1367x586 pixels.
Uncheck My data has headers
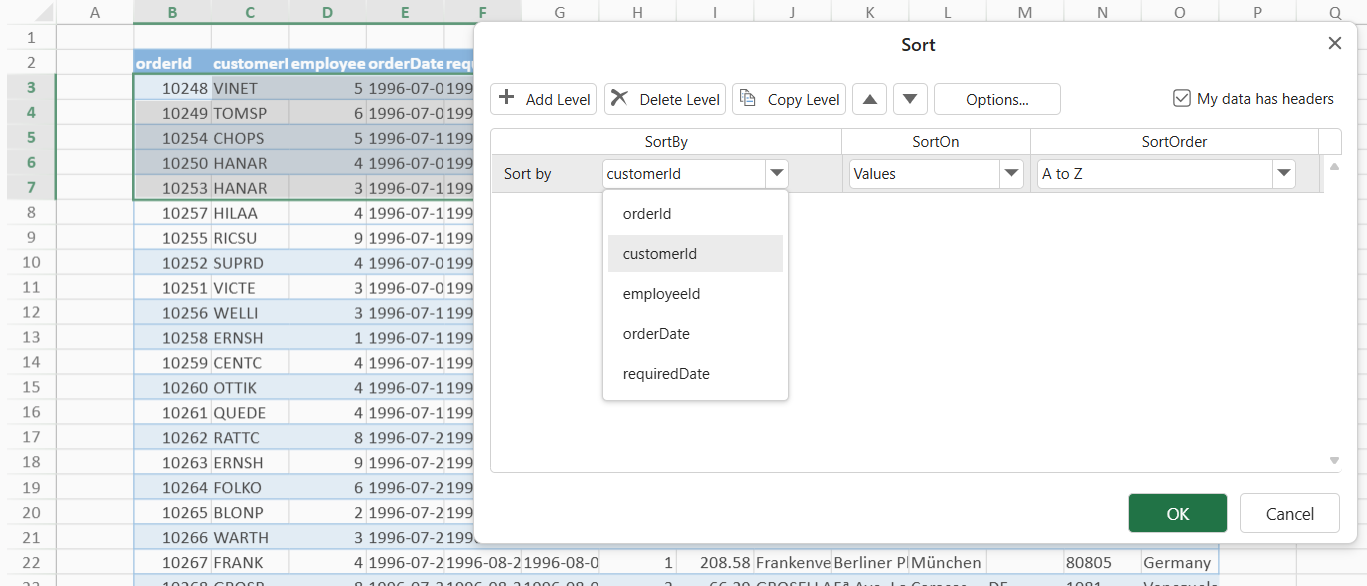[1182, 98]
